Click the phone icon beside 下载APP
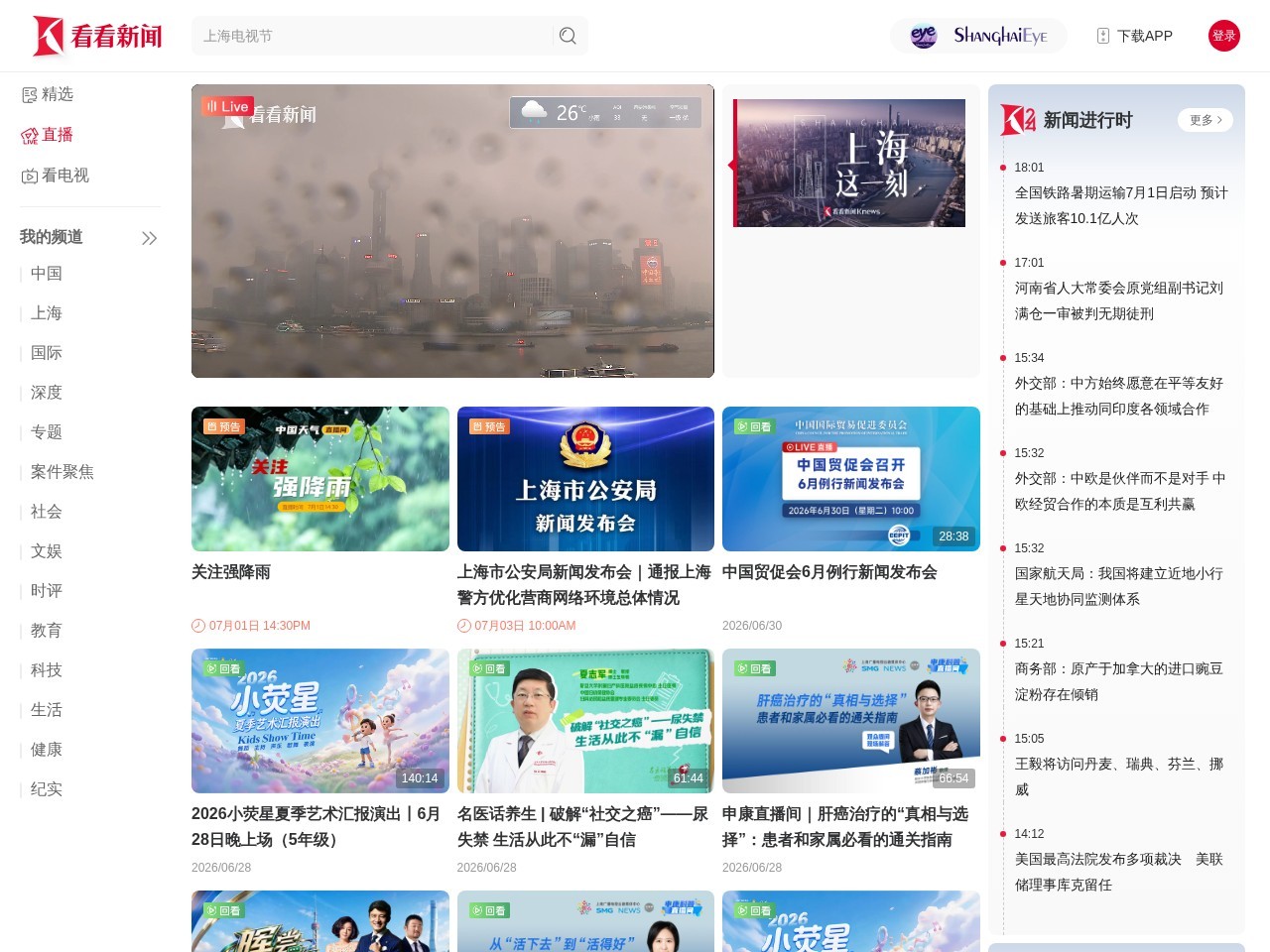Image resolution: width=1270 pixels, height=952 pixels. point(1102,36)
